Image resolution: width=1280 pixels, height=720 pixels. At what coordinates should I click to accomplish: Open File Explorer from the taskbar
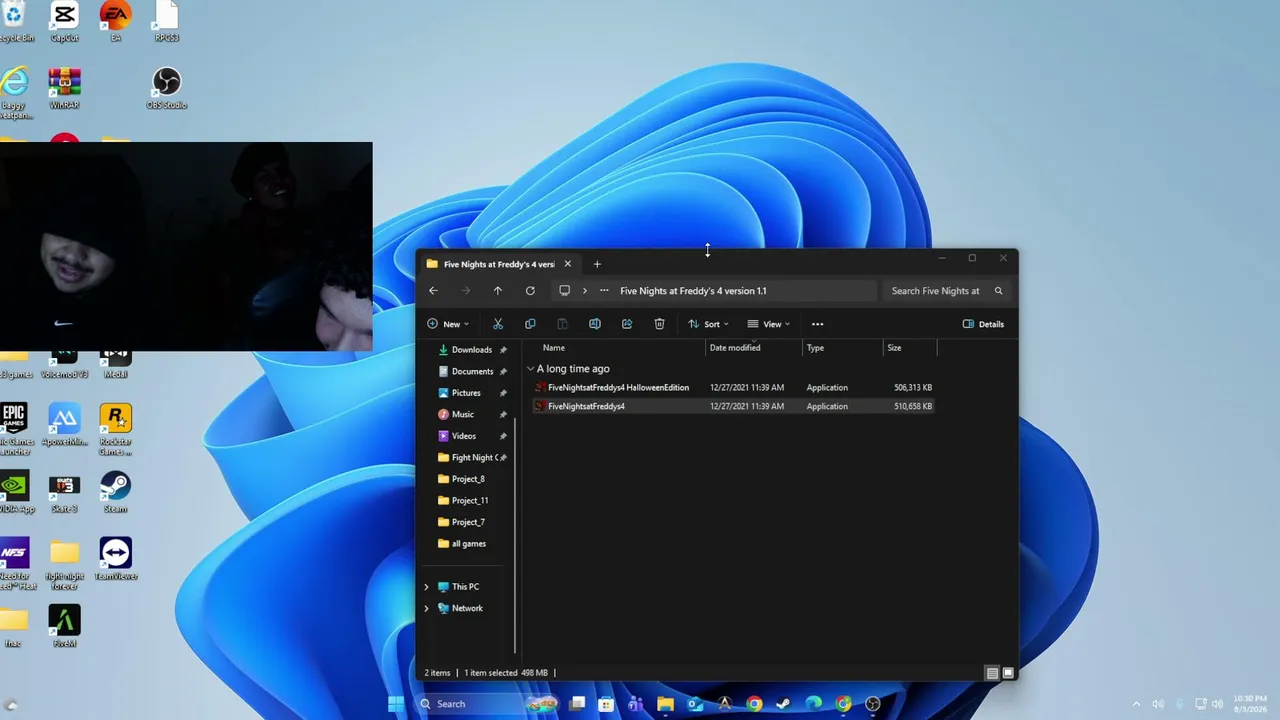pos(665,704)
